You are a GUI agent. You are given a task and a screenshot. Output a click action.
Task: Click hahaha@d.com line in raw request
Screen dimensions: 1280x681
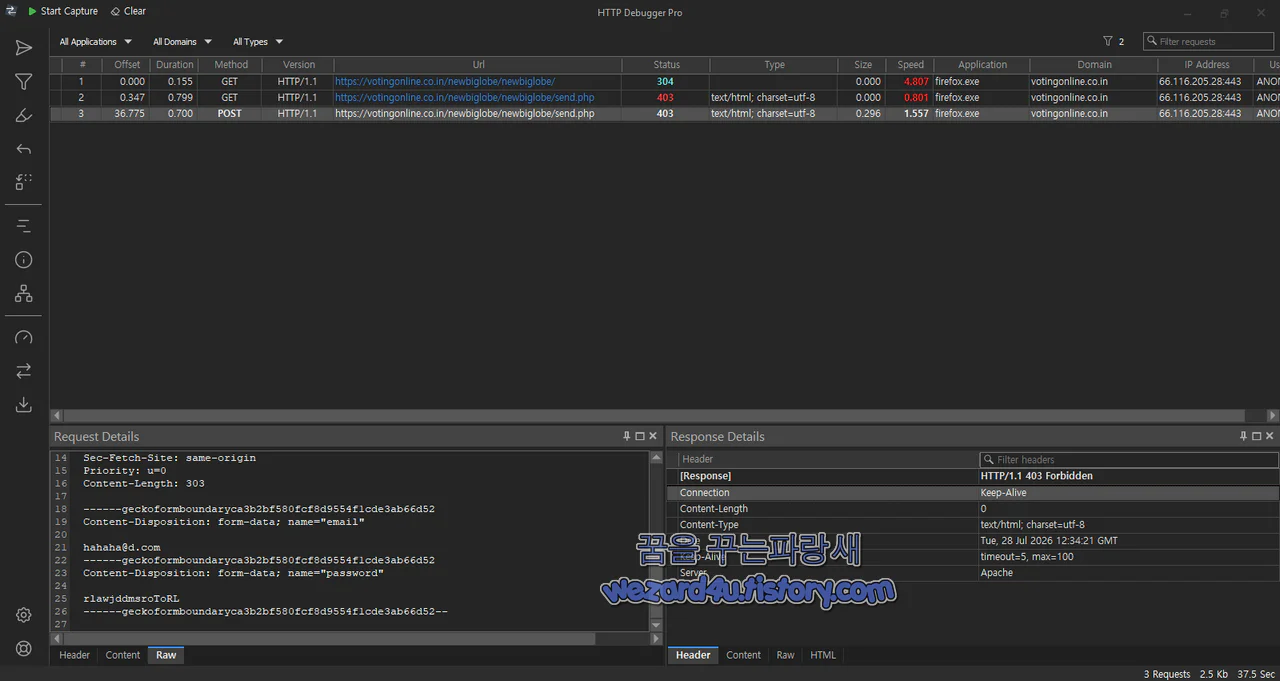click(121, 547)
